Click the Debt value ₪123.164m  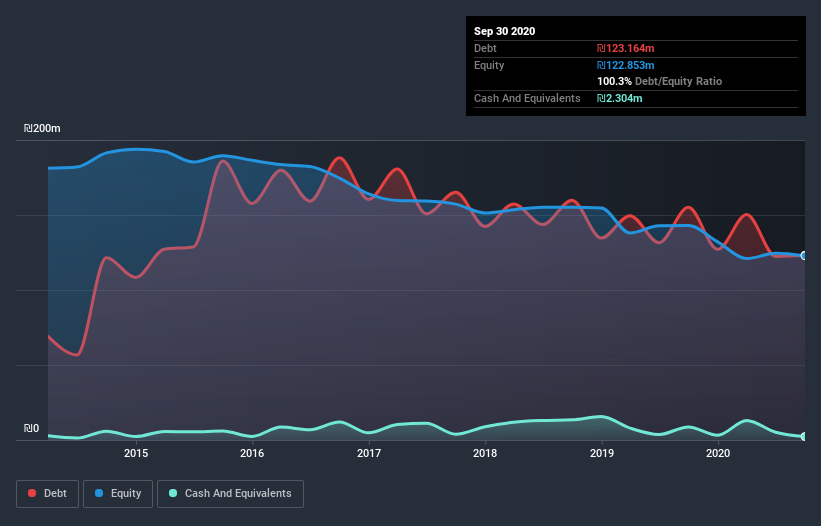(x=626, y=48)
